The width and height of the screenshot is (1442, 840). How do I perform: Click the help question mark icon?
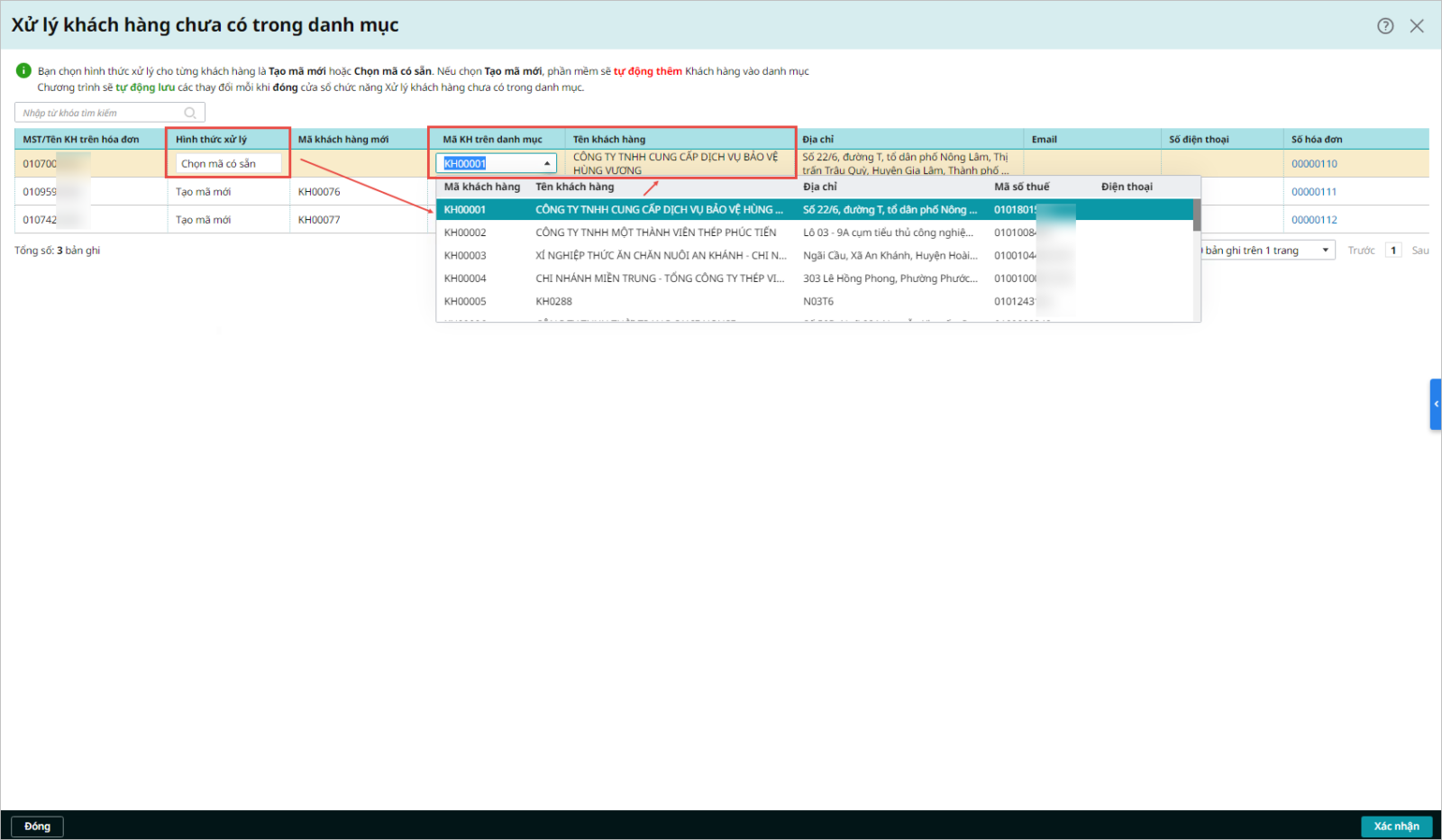tap(1385, 26)
